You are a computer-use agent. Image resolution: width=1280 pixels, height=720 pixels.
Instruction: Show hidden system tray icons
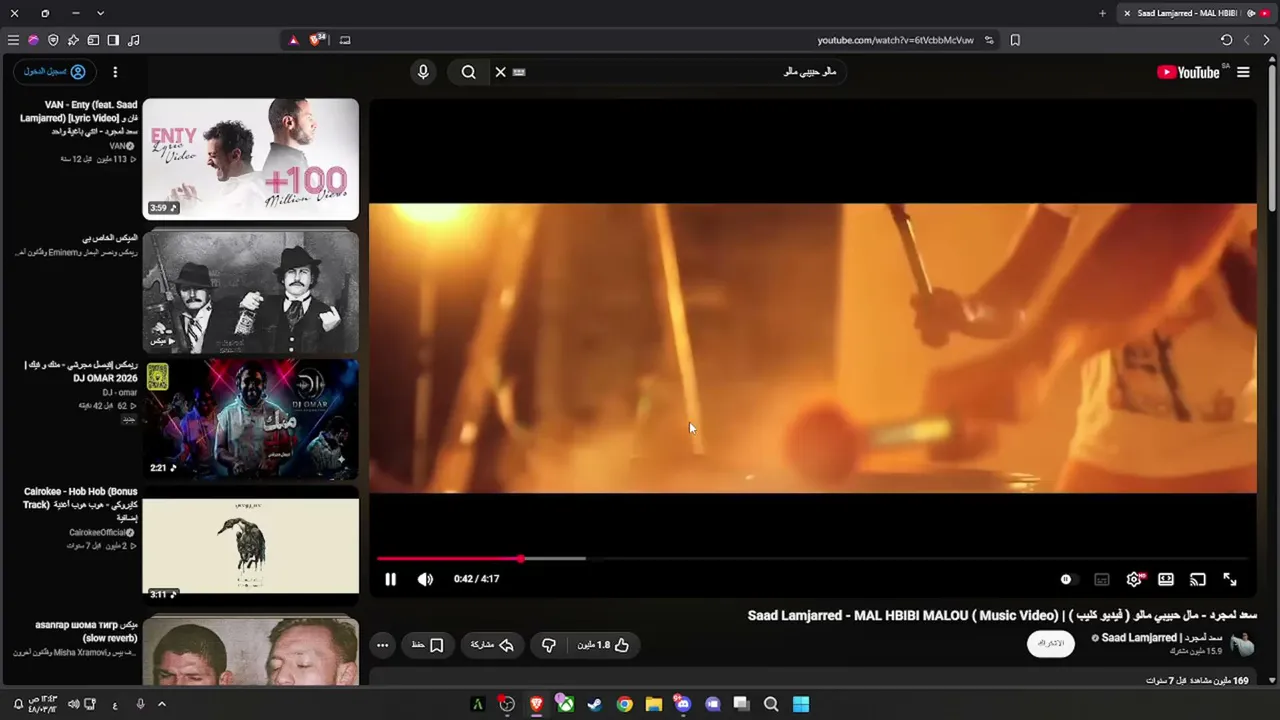click(x=162, y=704)
